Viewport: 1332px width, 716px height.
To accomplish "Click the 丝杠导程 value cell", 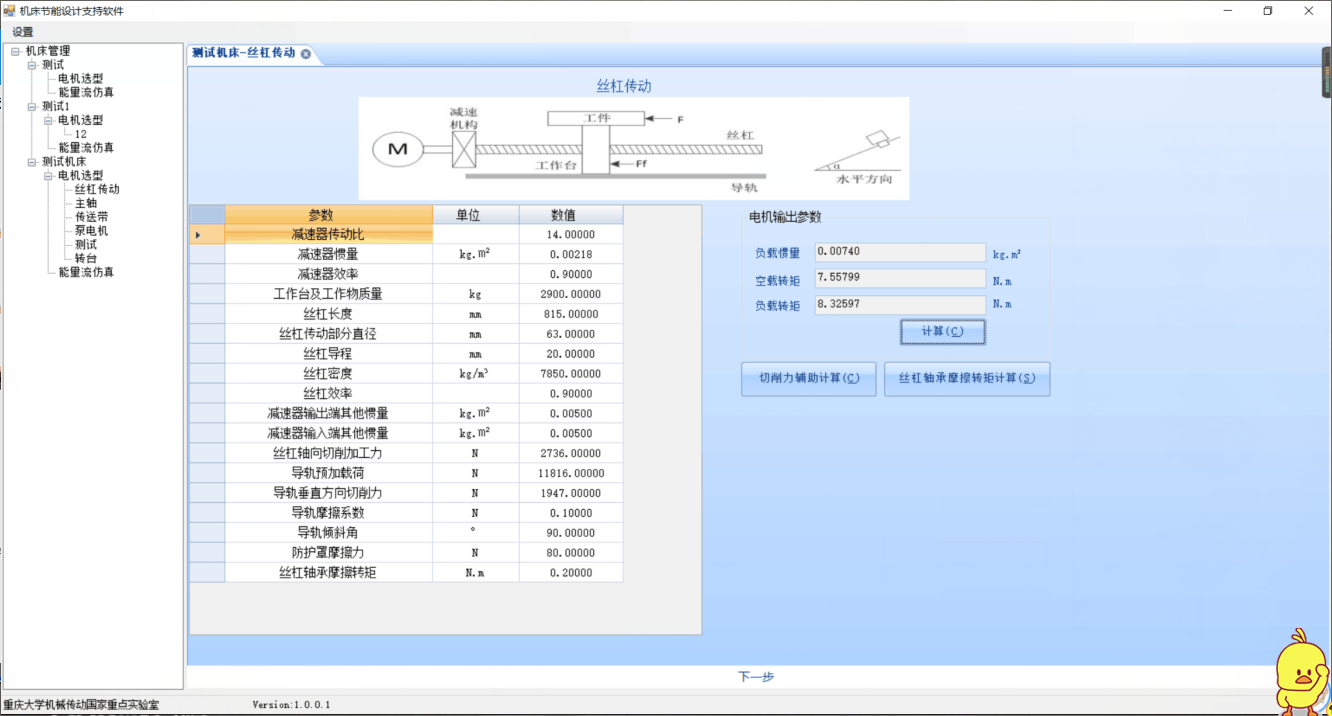I will [x=571, y=354].
